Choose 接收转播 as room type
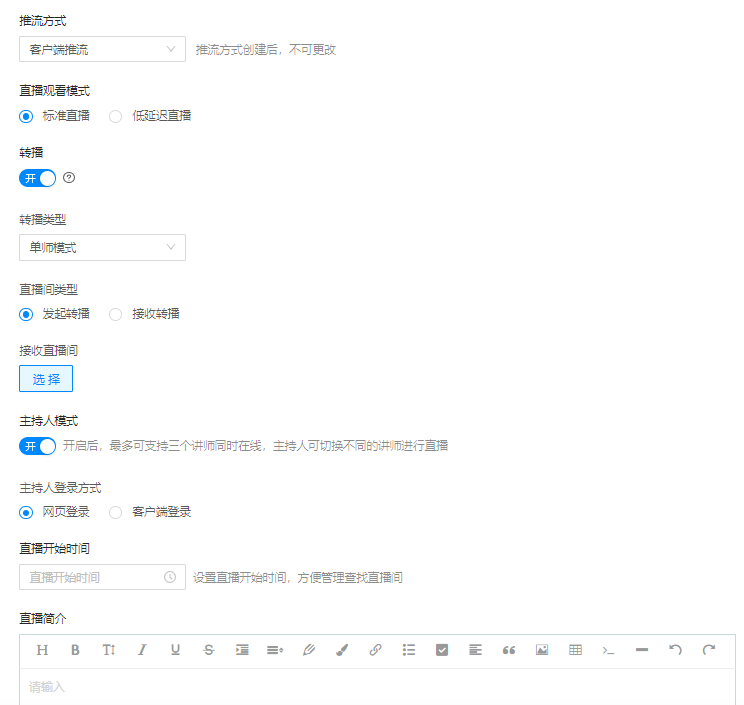 (x=116, y=314)
